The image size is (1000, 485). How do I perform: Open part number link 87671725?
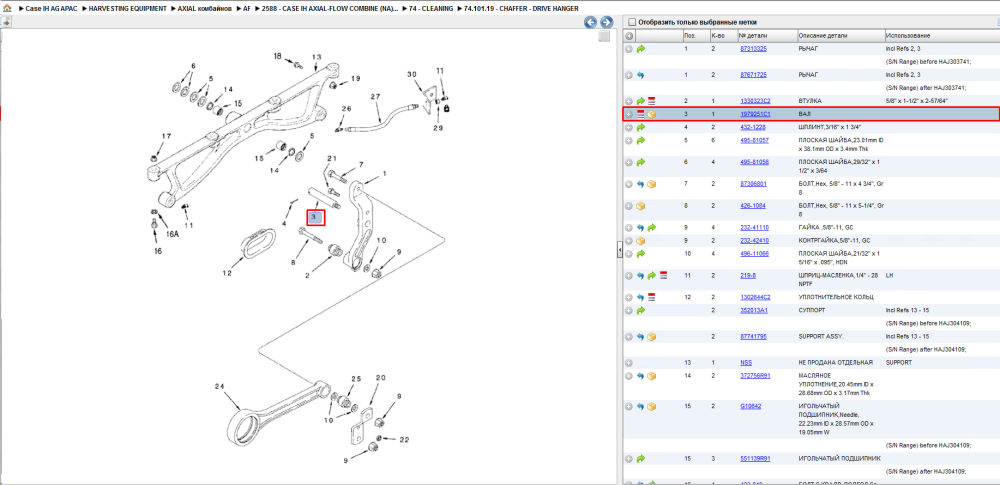click(753, 75)
